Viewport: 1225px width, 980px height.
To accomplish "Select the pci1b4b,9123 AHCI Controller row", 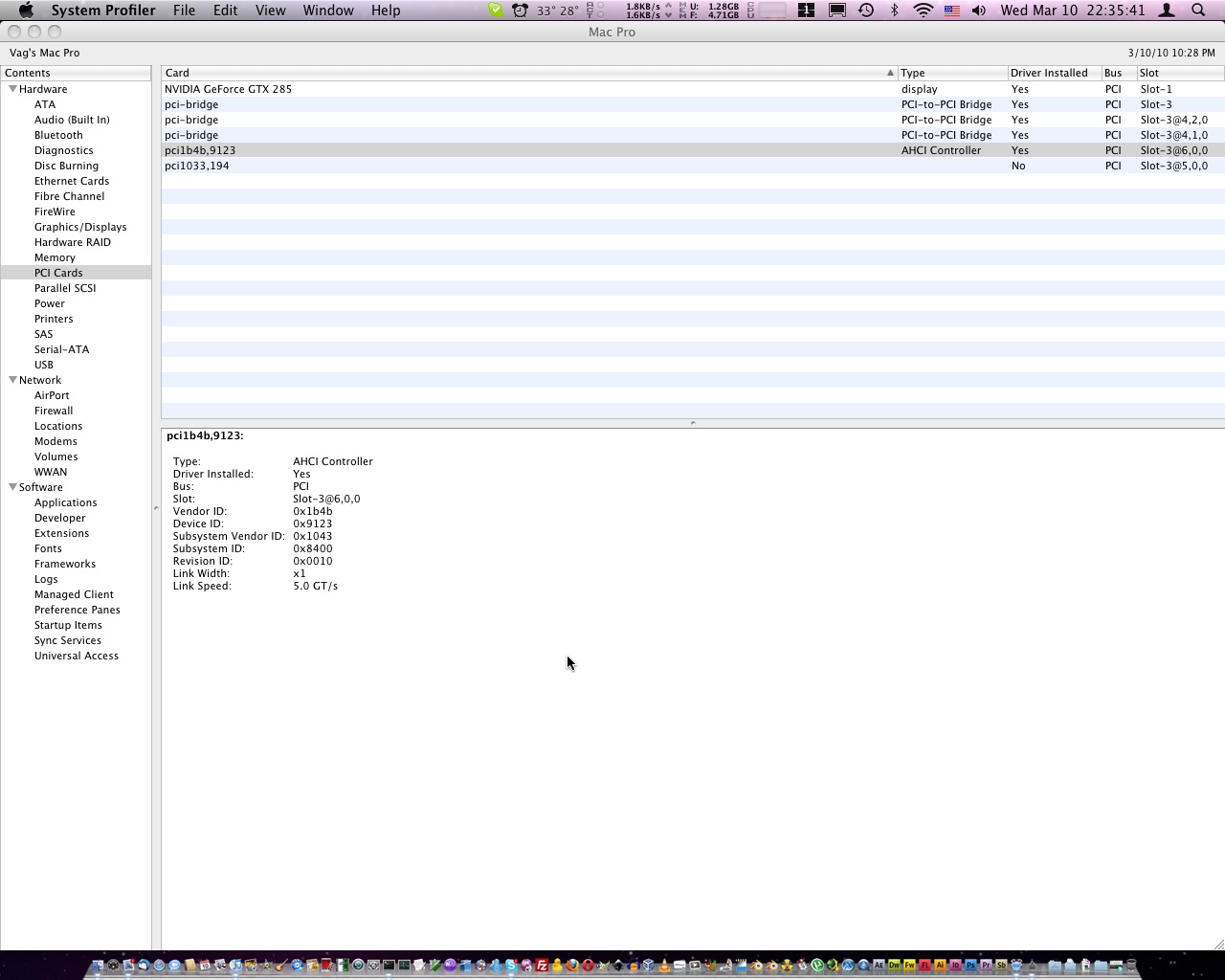I will tap(693, 150).
